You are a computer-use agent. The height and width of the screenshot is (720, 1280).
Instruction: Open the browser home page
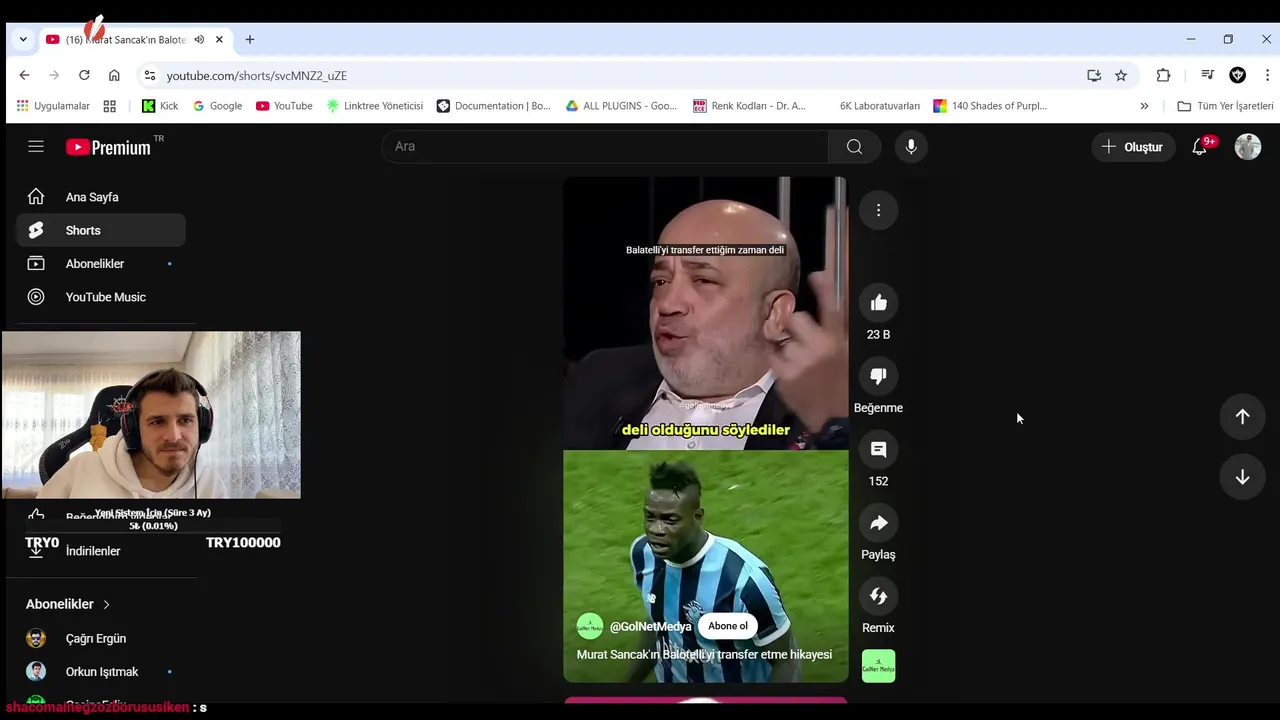pyautogui.click(x=114, y=75)
